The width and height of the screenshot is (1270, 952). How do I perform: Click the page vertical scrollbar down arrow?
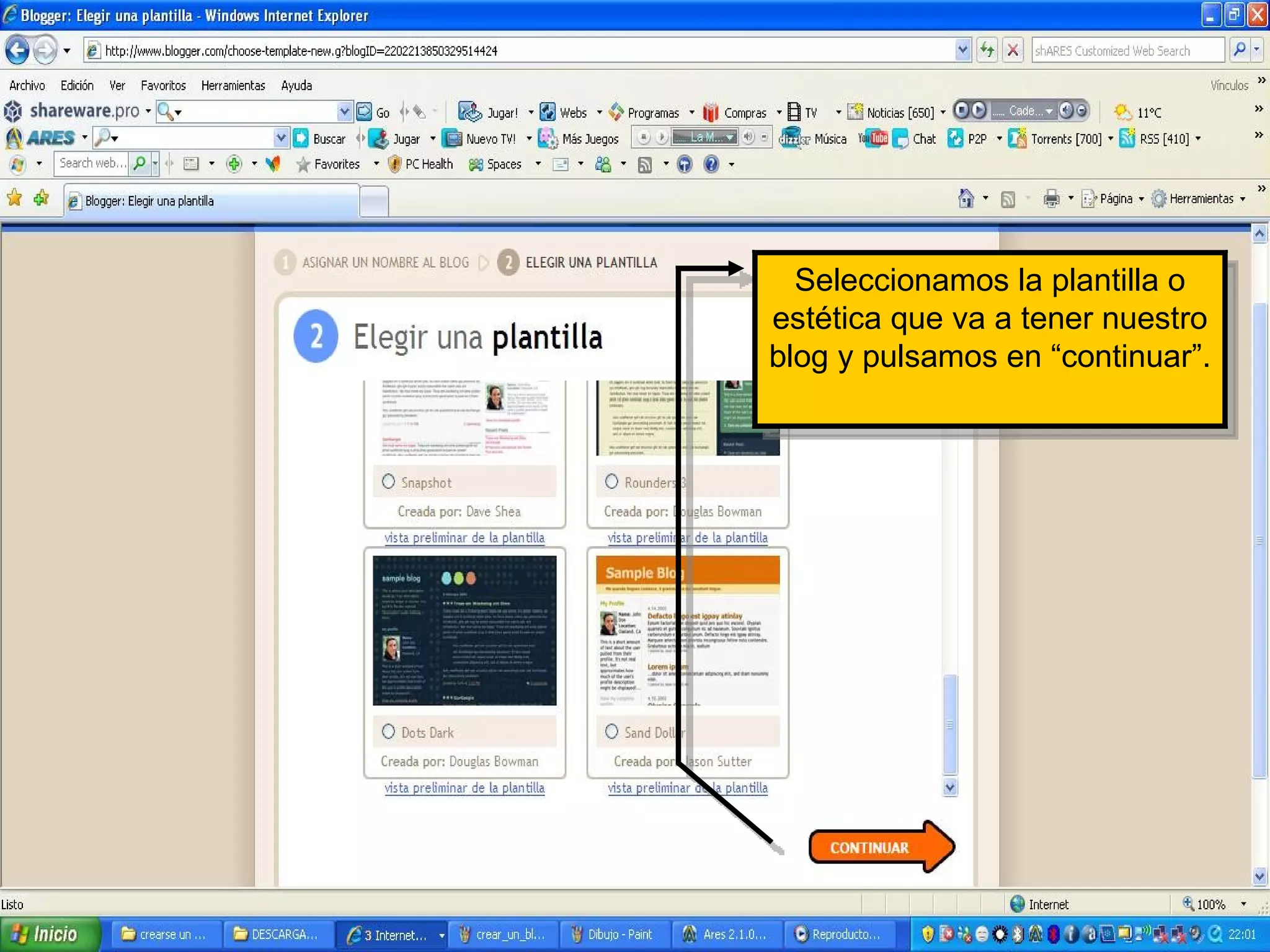pos(1259,876)
